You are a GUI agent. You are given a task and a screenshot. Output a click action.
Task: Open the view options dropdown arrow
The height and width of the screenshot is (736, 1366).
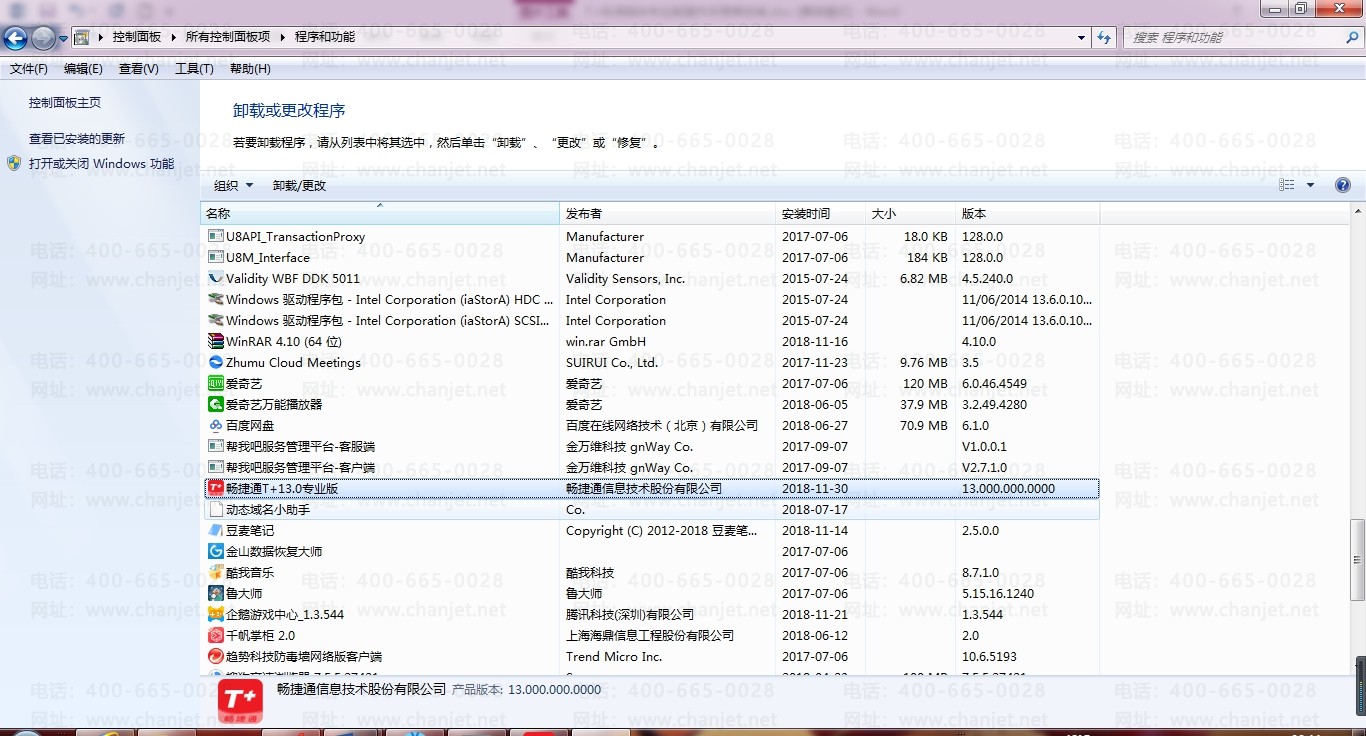tap(1310, 186)
